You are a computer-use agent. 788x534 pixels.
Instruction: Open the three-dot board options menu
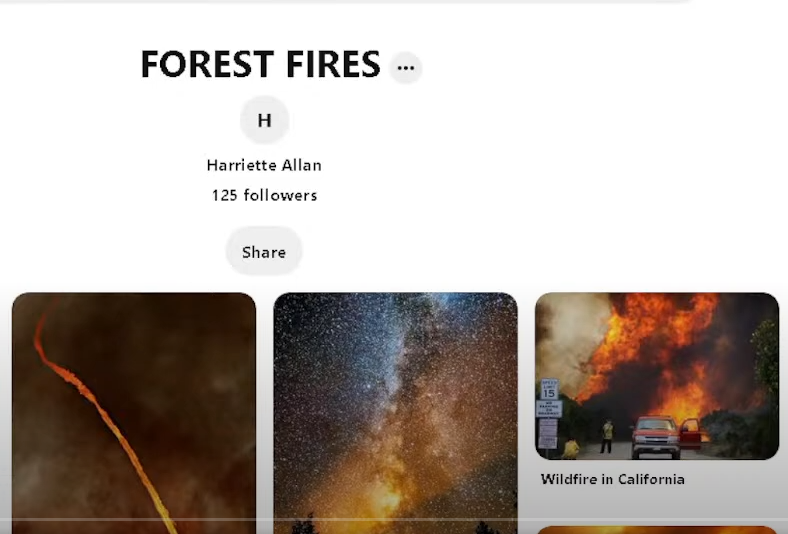click(406, 67)
